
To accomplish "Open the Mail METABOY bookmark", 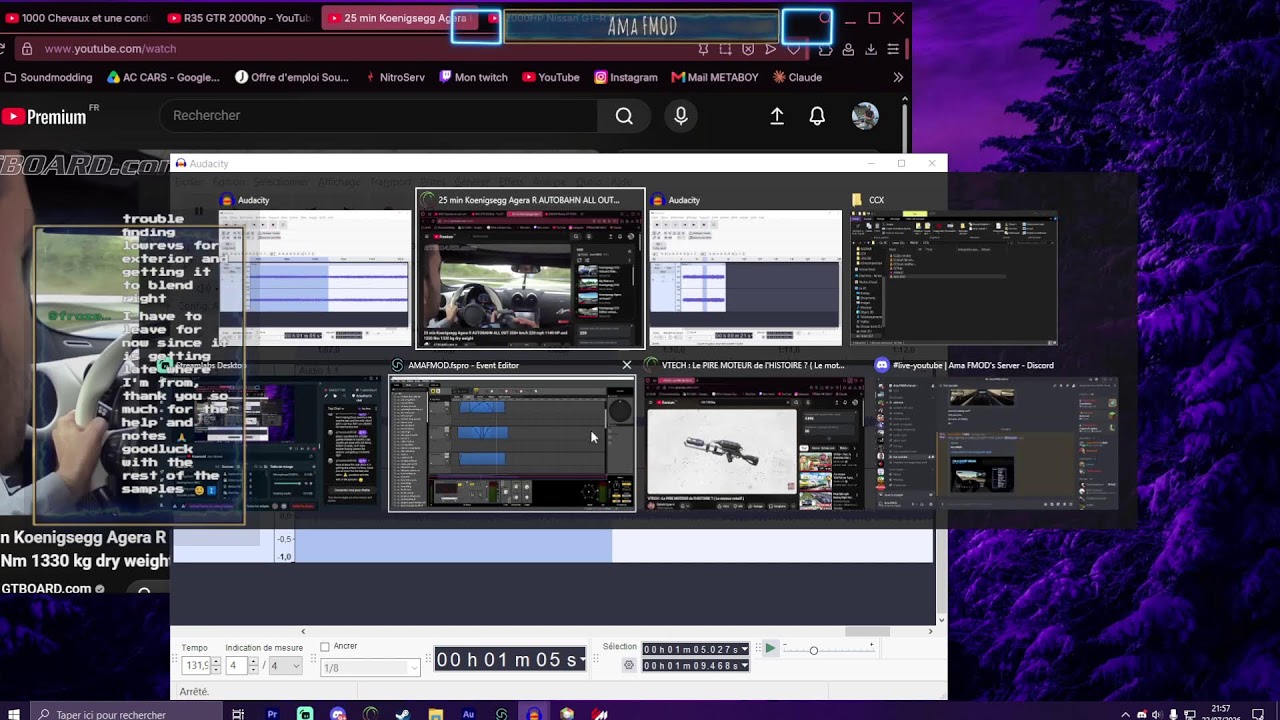I will (715, 77).
